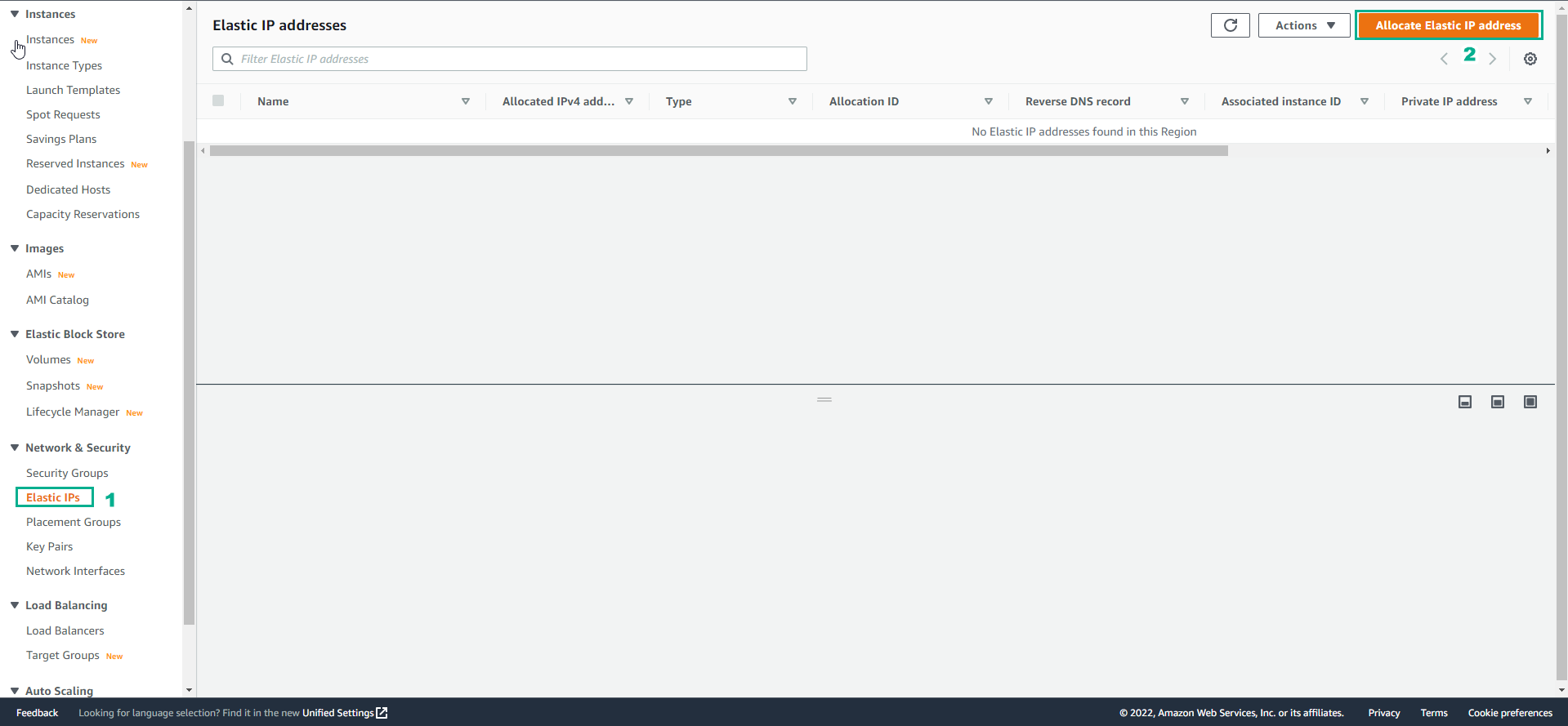The width and height of the screenshot is (1568, 726).
Task: Open Cookie preferences
Action: pyautogui.click(x=1510, y=713)
